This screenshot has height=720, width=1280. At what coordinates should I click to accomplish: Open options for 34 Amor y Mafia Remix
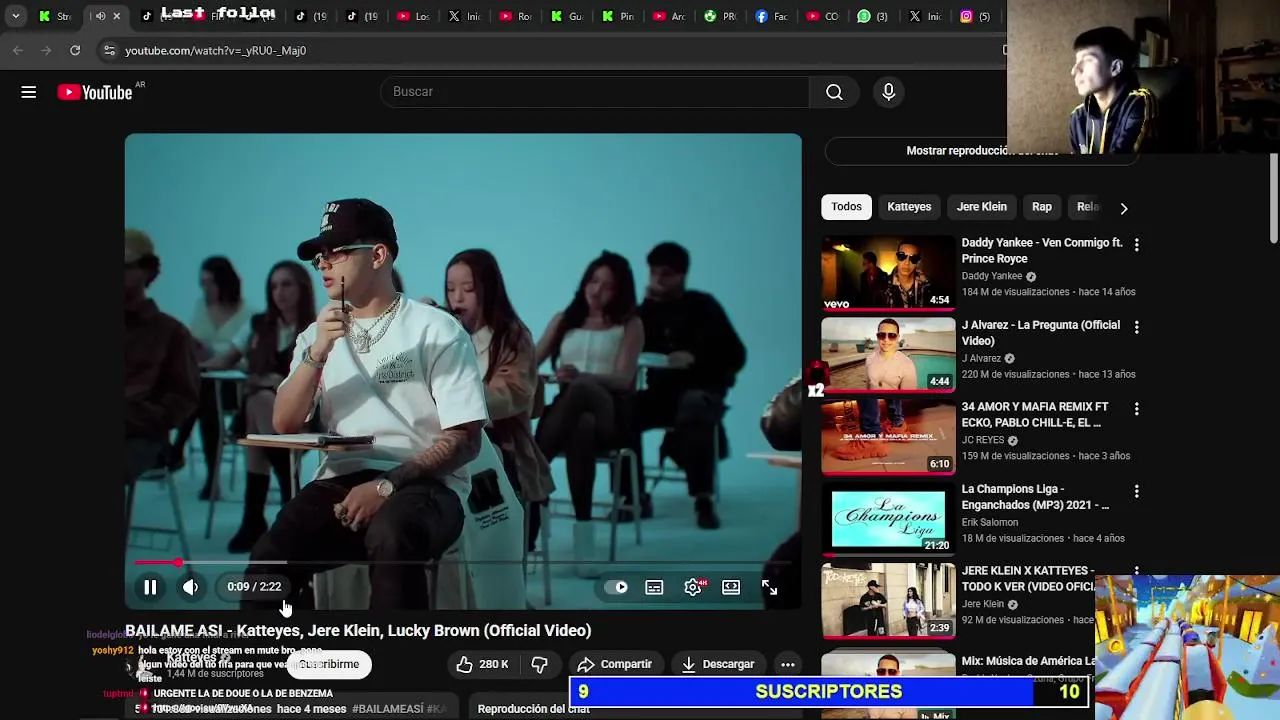click(1136, 409)
